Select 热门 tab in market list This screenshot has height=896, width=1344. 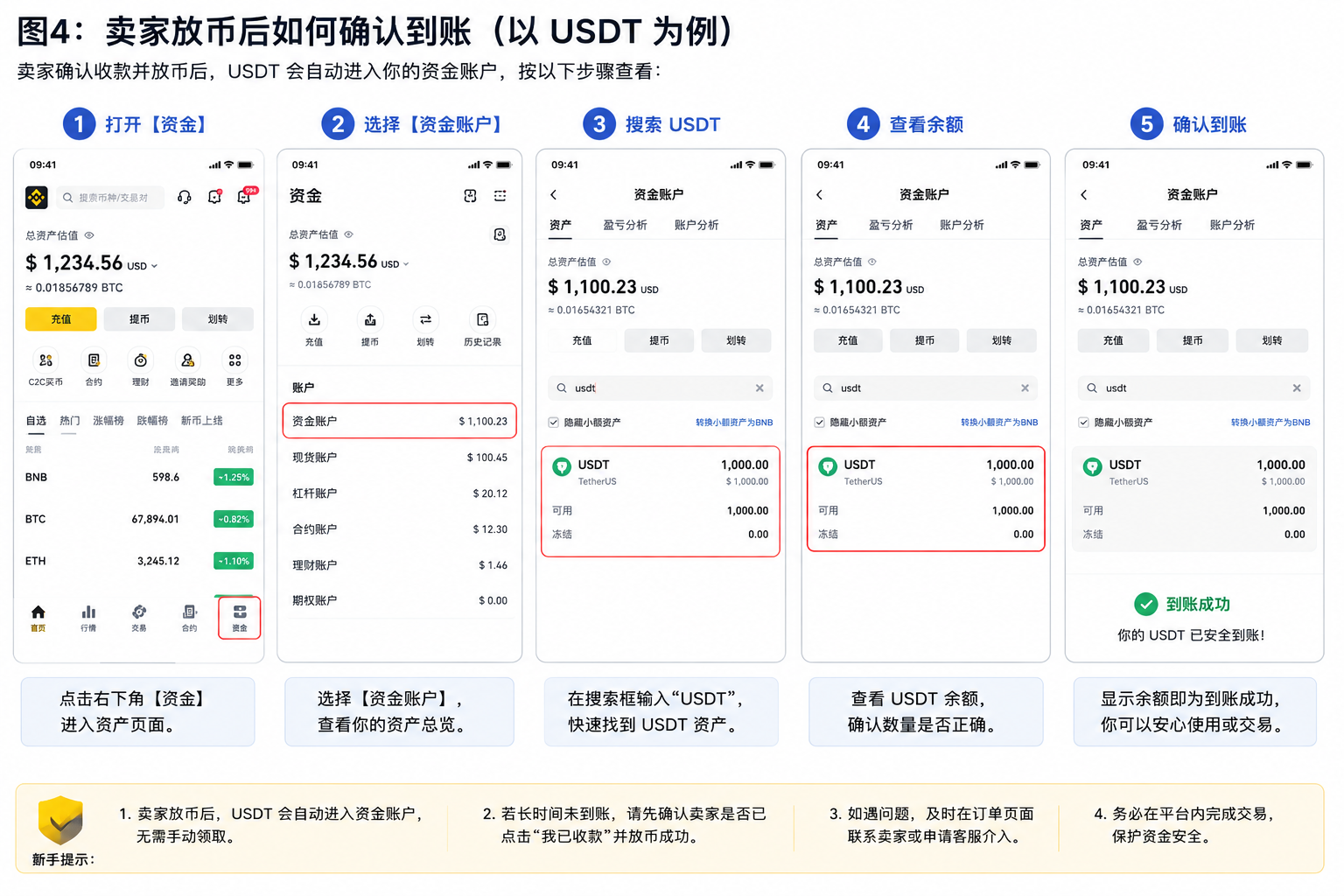coord(69,421)
